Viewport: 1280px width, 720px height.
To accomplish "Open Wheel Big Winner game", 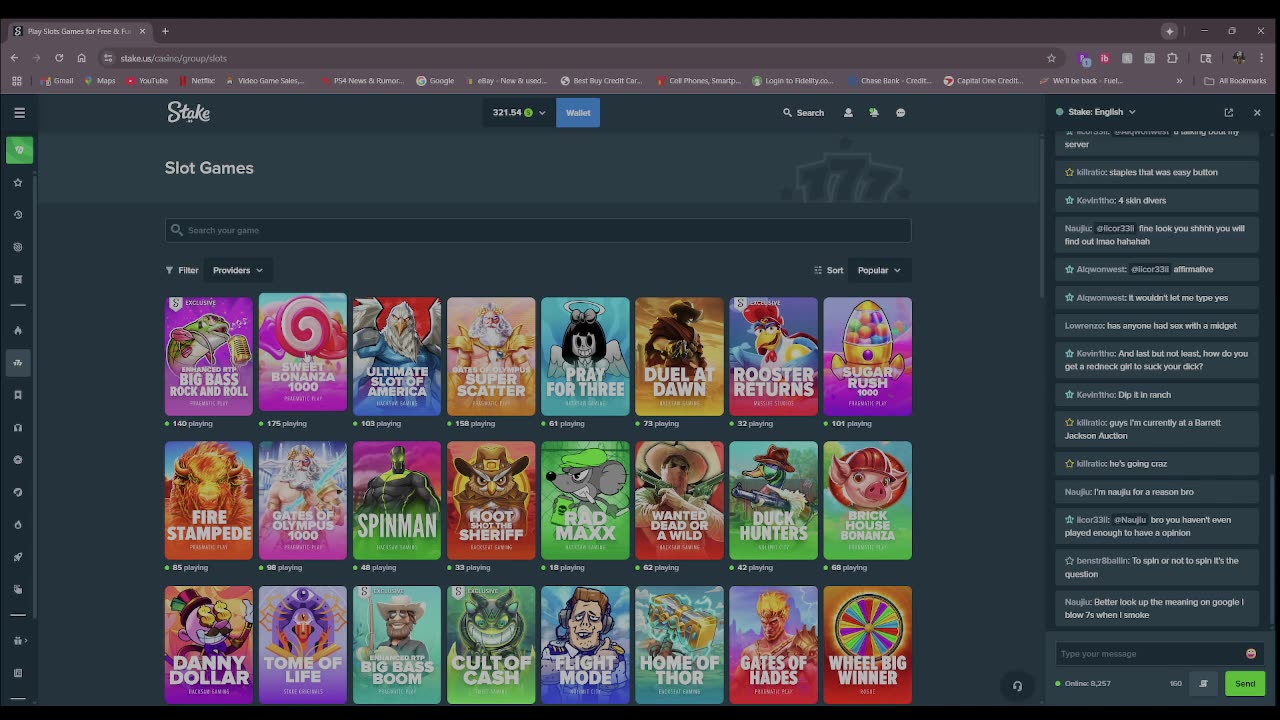I will coord(867,645).
